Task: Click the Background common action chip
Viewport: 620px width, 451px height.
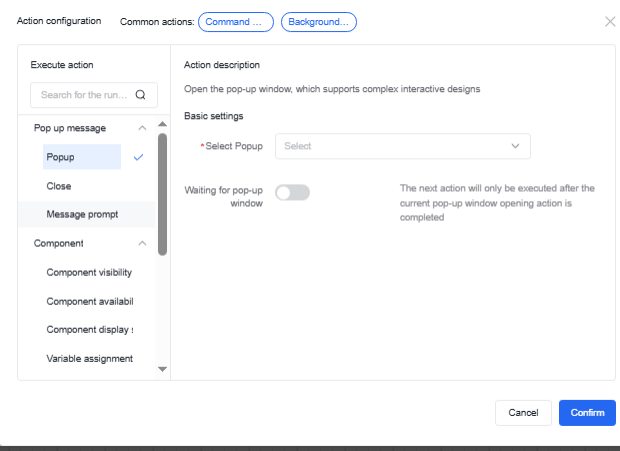Action: coord(318,21)
